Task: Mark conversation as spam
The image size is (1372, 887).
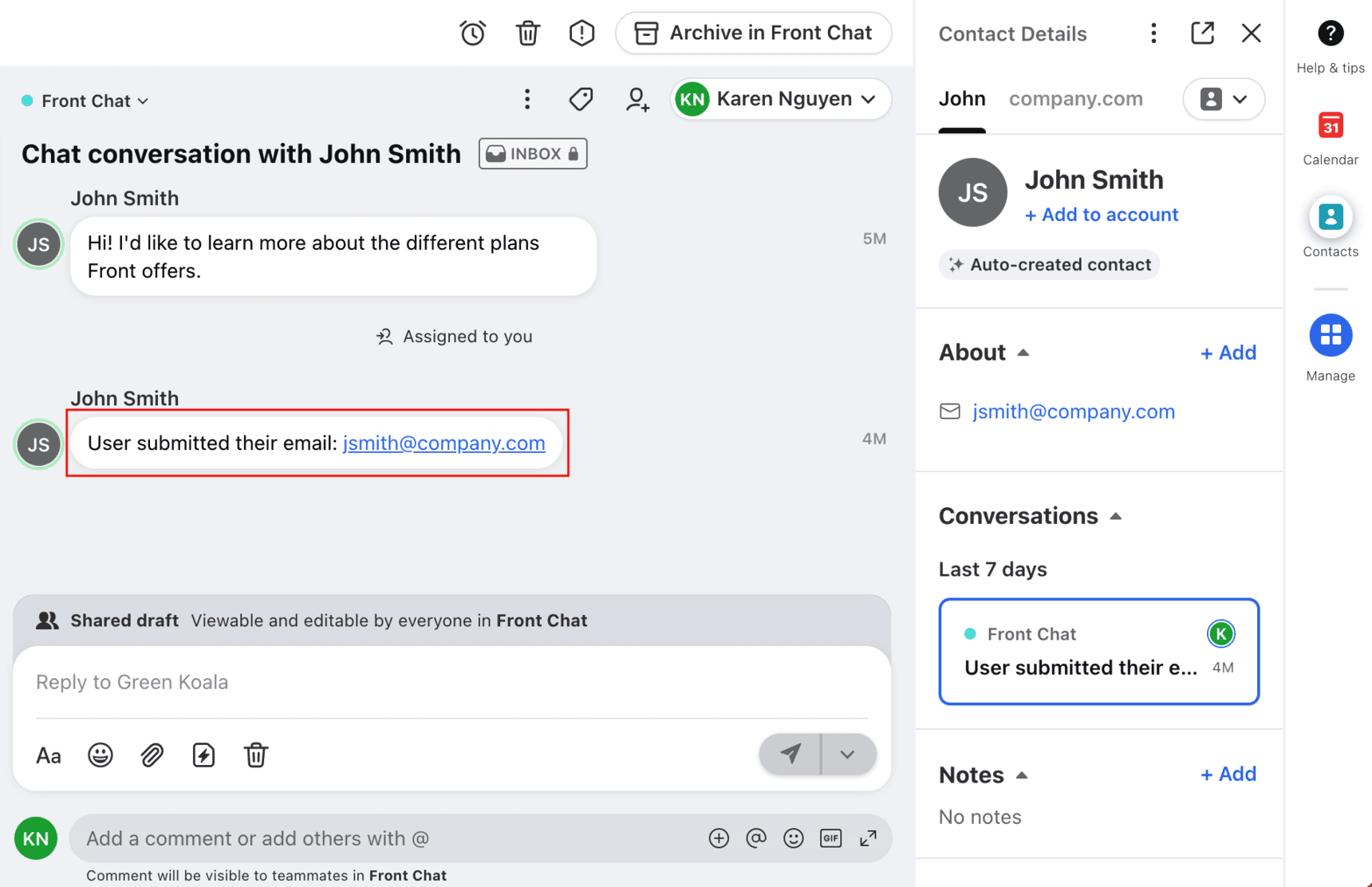Action: pos(582,34)
